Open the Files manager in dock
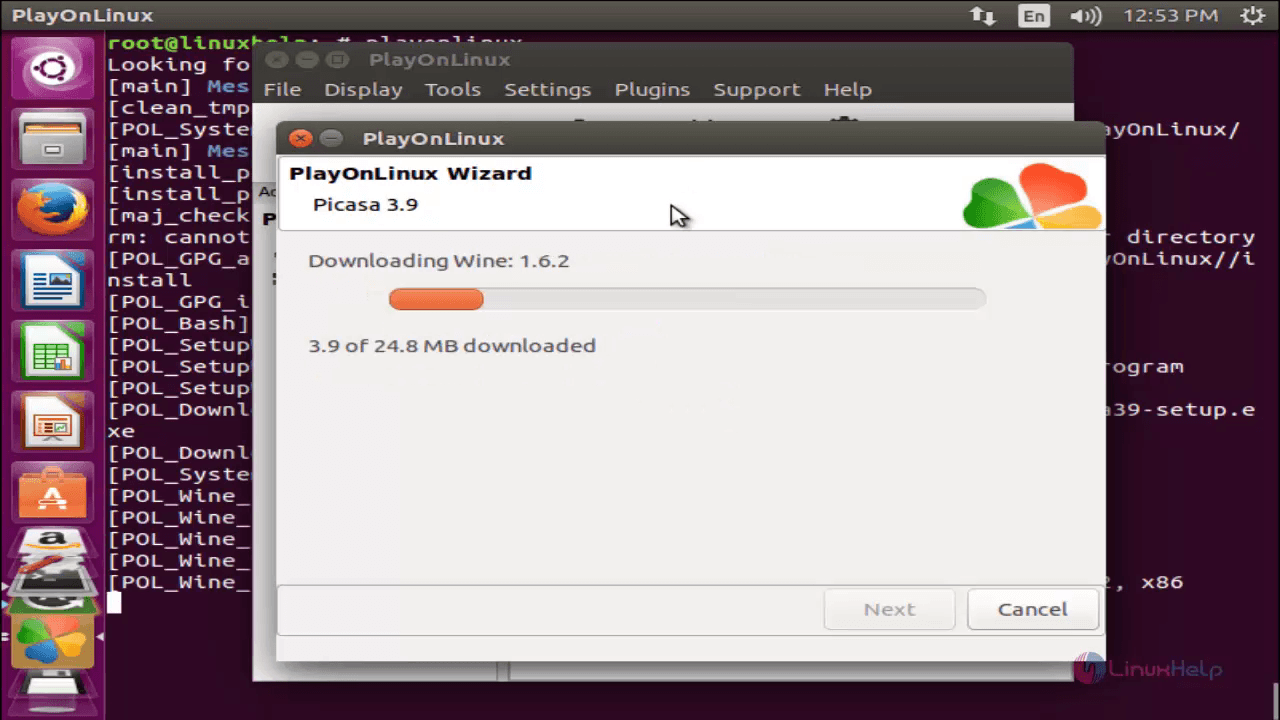Screen dimensions: 1280x720 pos(52,139)
